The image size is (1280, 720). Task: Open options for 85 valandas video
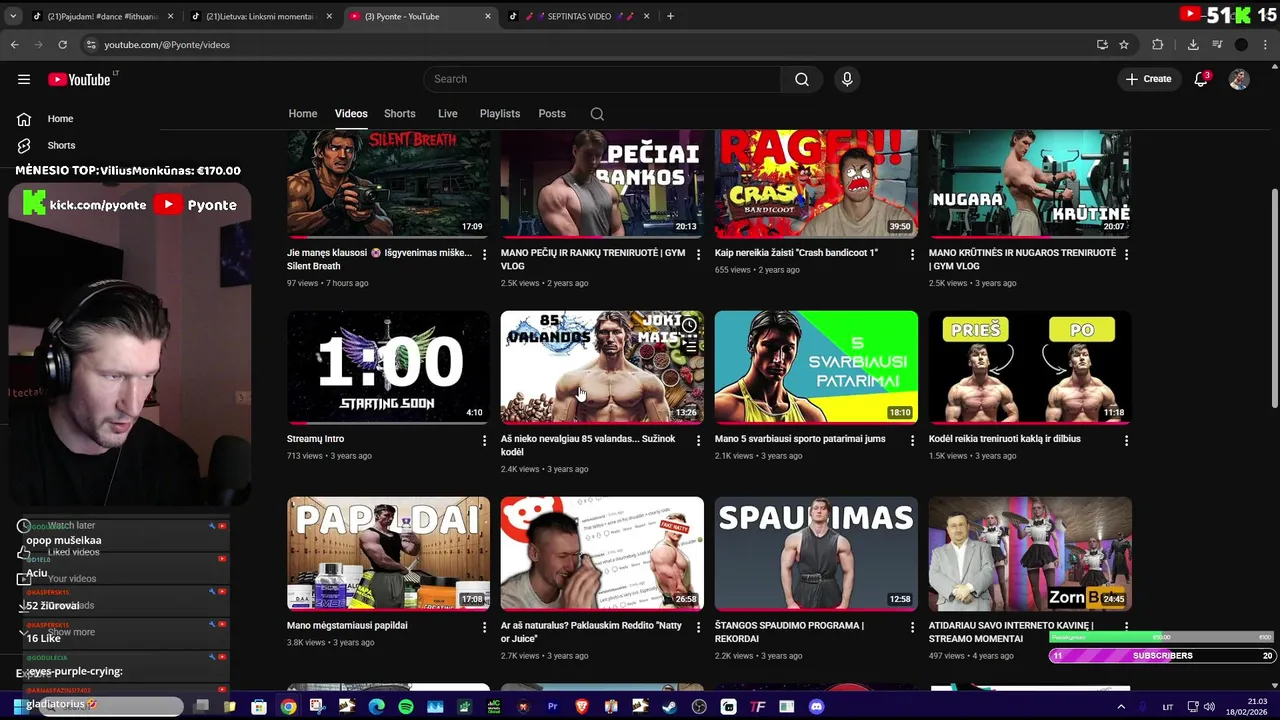click(698, 441)
